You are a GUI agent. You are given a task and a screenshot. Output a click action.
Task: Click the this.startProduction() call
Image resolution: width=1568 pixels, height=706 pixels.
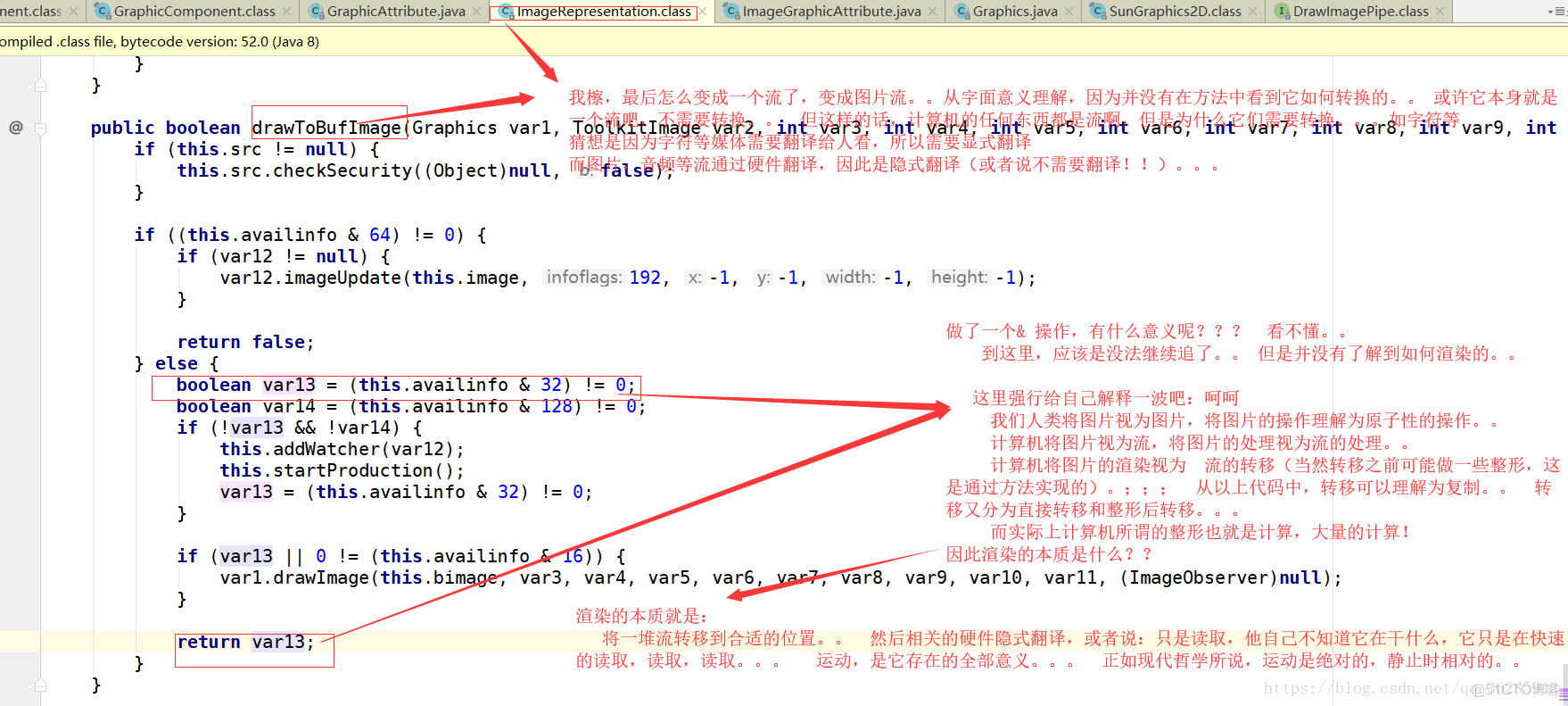tap(342, 470)
